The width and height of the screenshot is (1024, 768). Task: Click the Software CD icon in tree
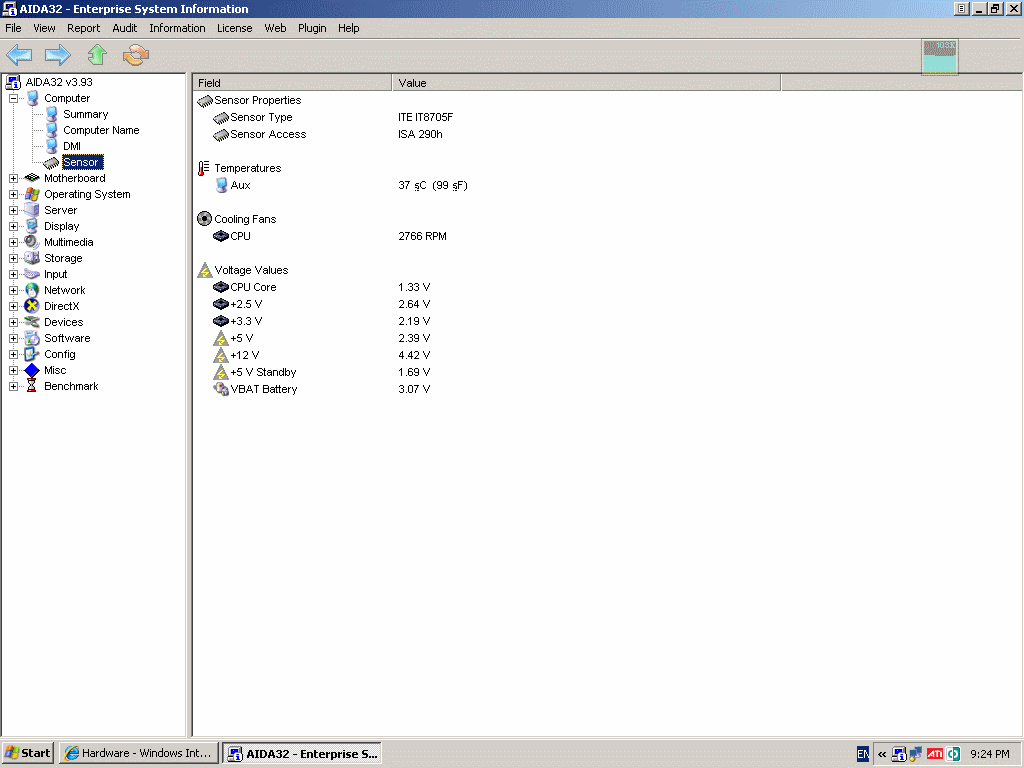[x=32, y=338]
